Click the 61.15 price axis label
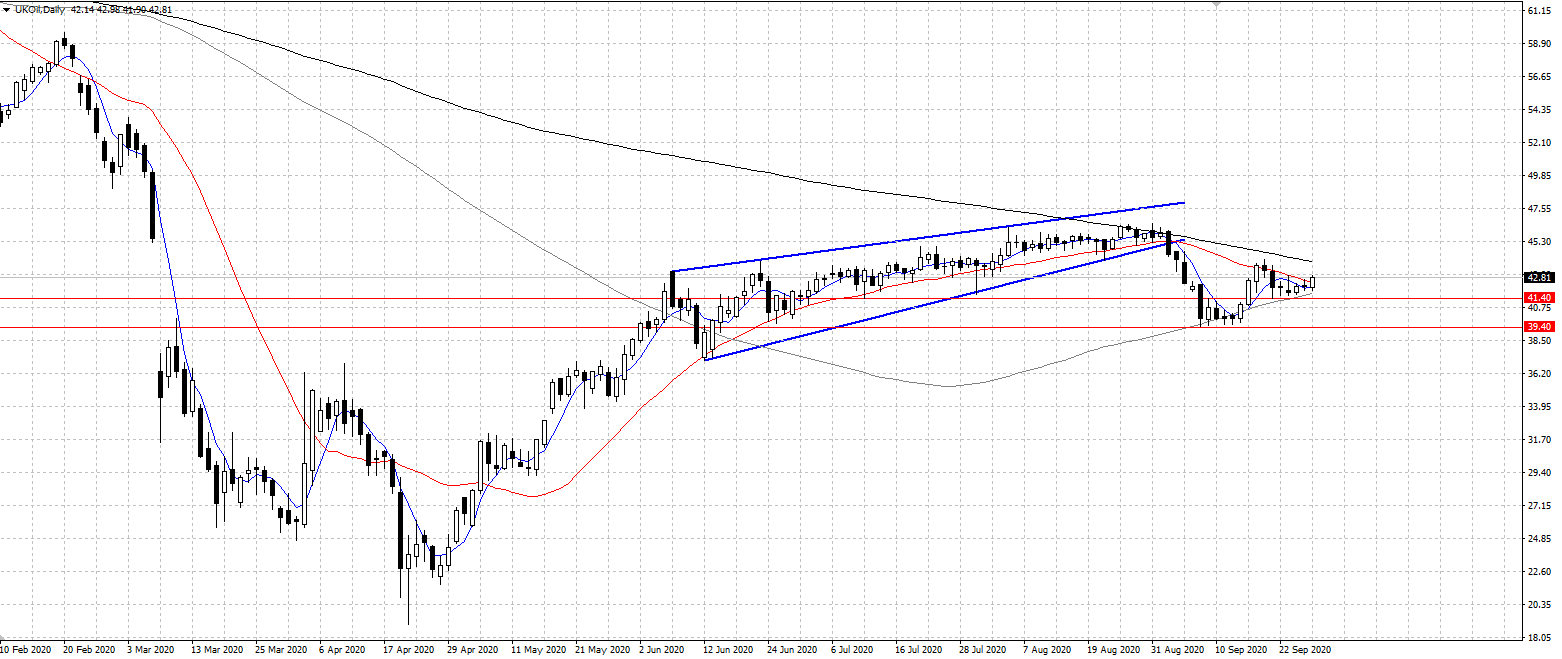This screenshot has height=659, width=1562. click(1539, 10)
